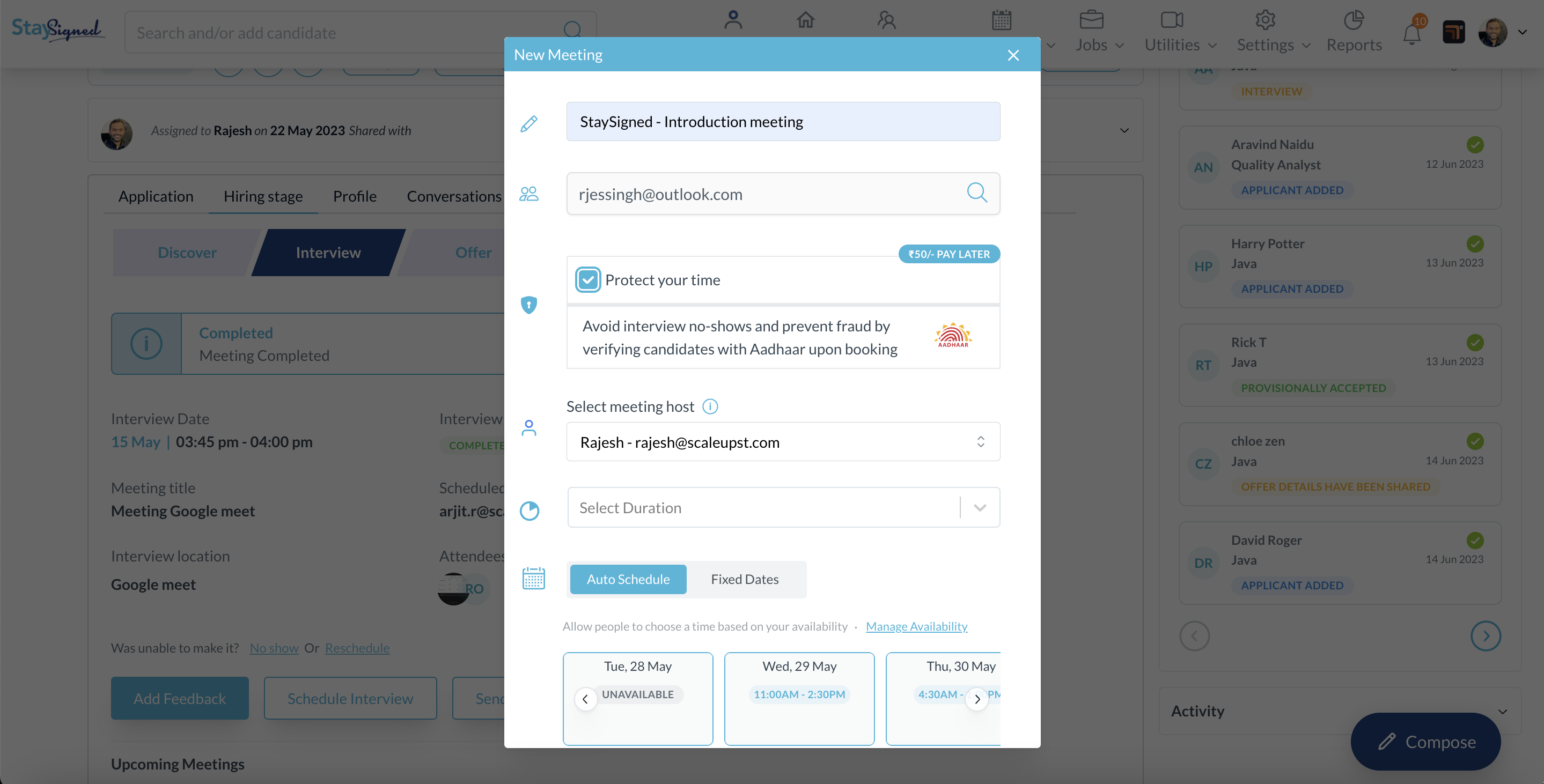Close the New Meeting dialog
The height and width of the screenshot is (784, 1544).
(1013, 55)
